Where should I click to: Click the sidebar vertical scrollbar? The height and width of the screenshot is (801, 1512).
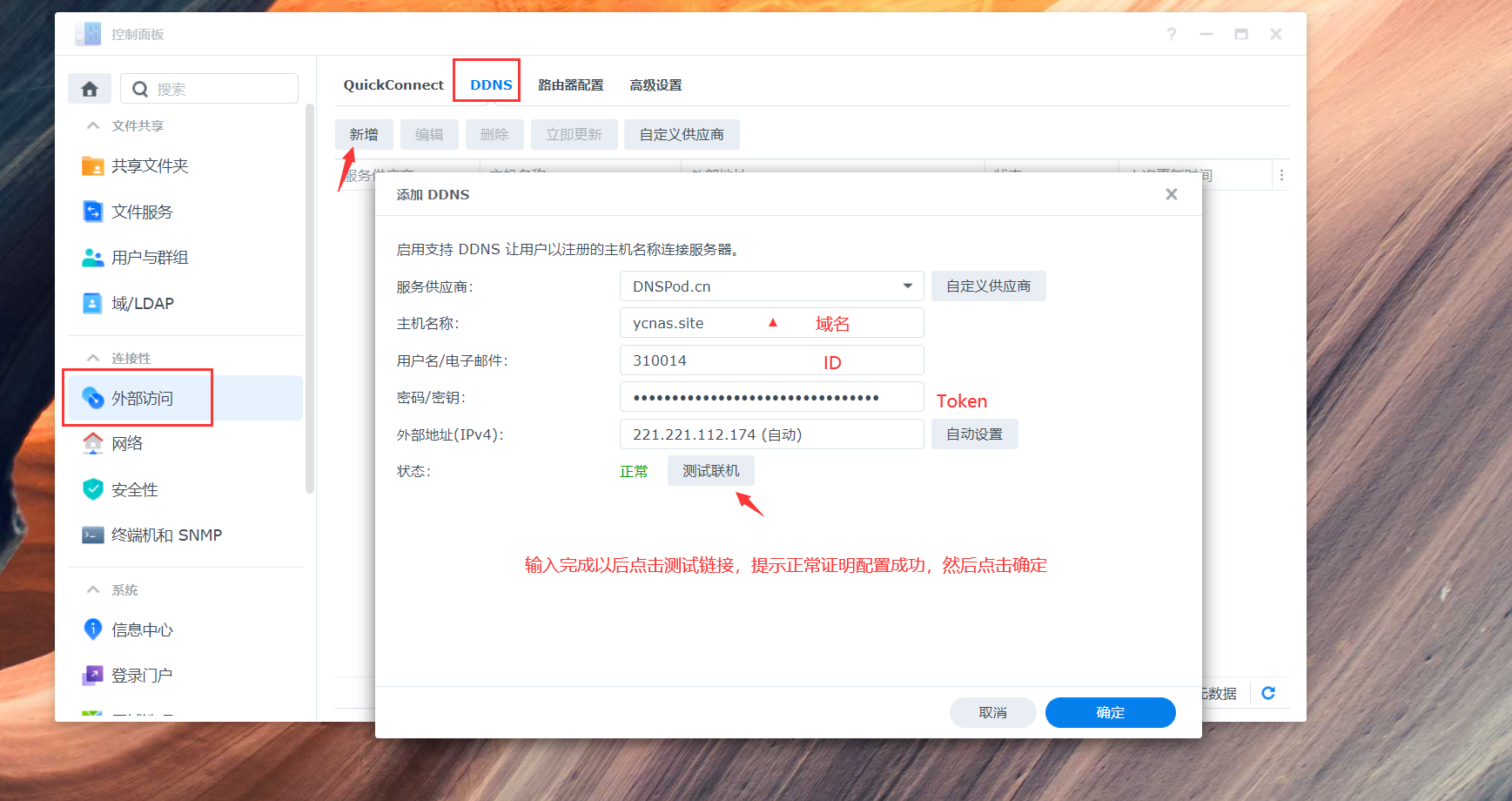(x=309, y=299)
